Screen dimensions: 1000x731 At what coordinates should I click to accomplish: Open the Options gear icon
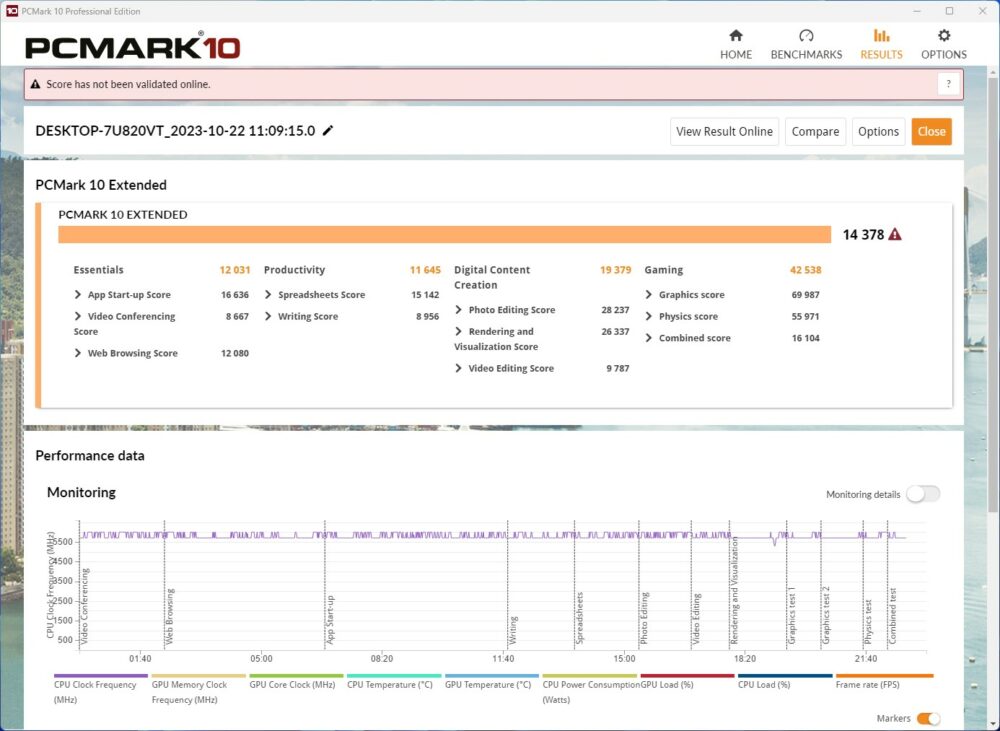pos(944,36)
